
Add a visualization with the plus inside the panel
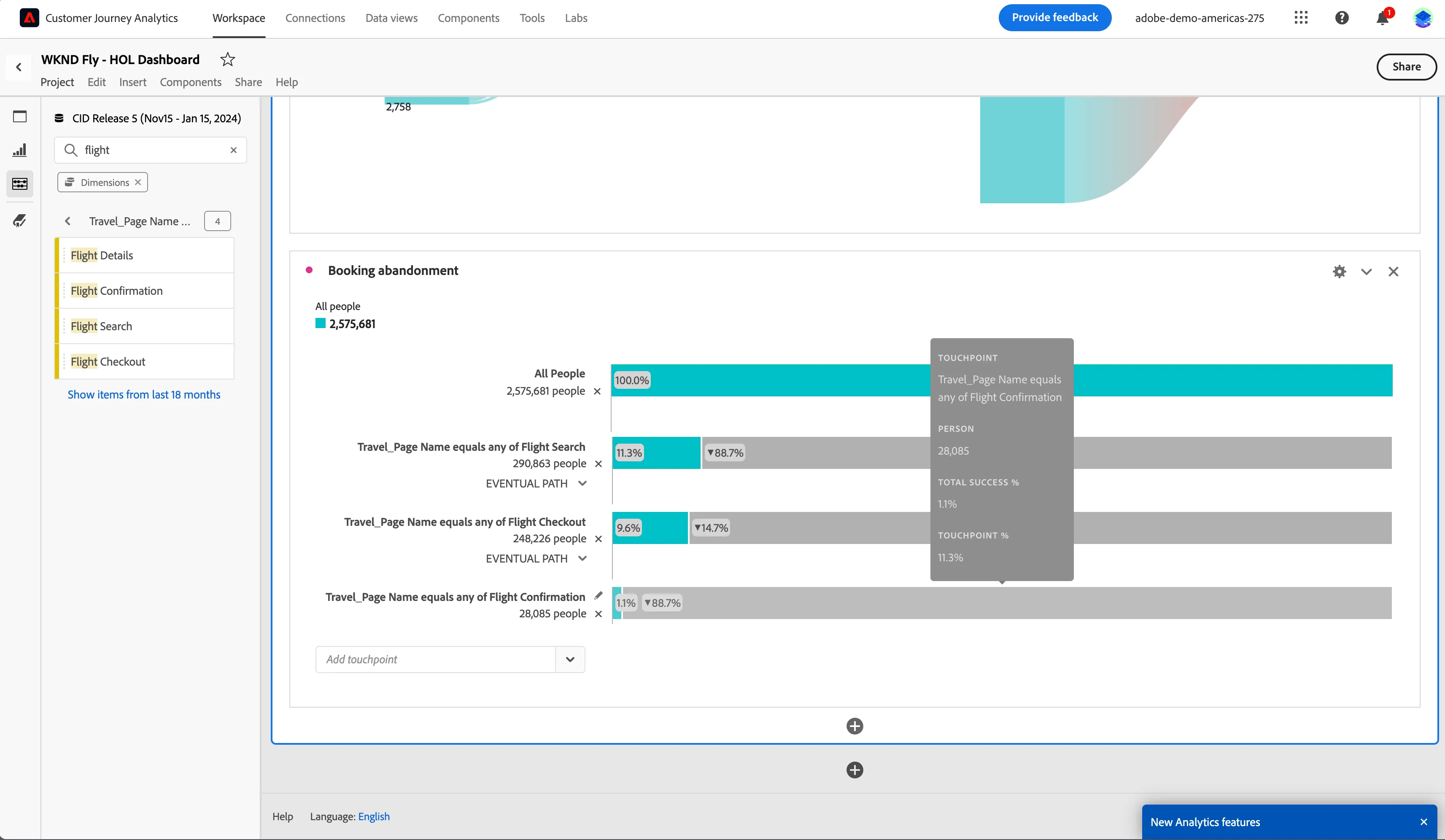(855, 727)
